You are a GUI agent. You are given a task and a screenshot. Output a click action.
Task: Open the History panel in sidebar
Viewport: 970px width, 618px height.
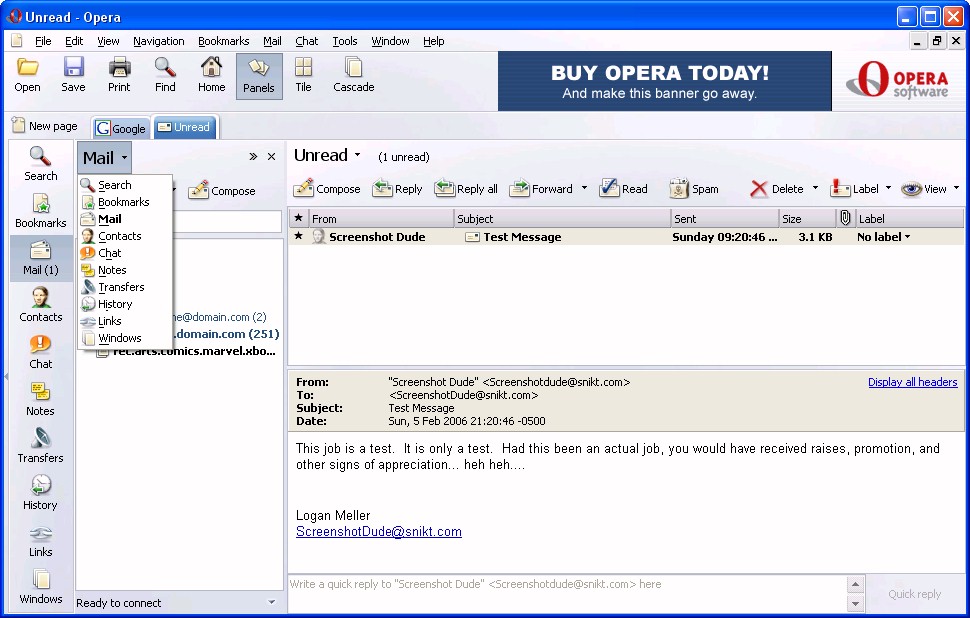pos(40,492)
